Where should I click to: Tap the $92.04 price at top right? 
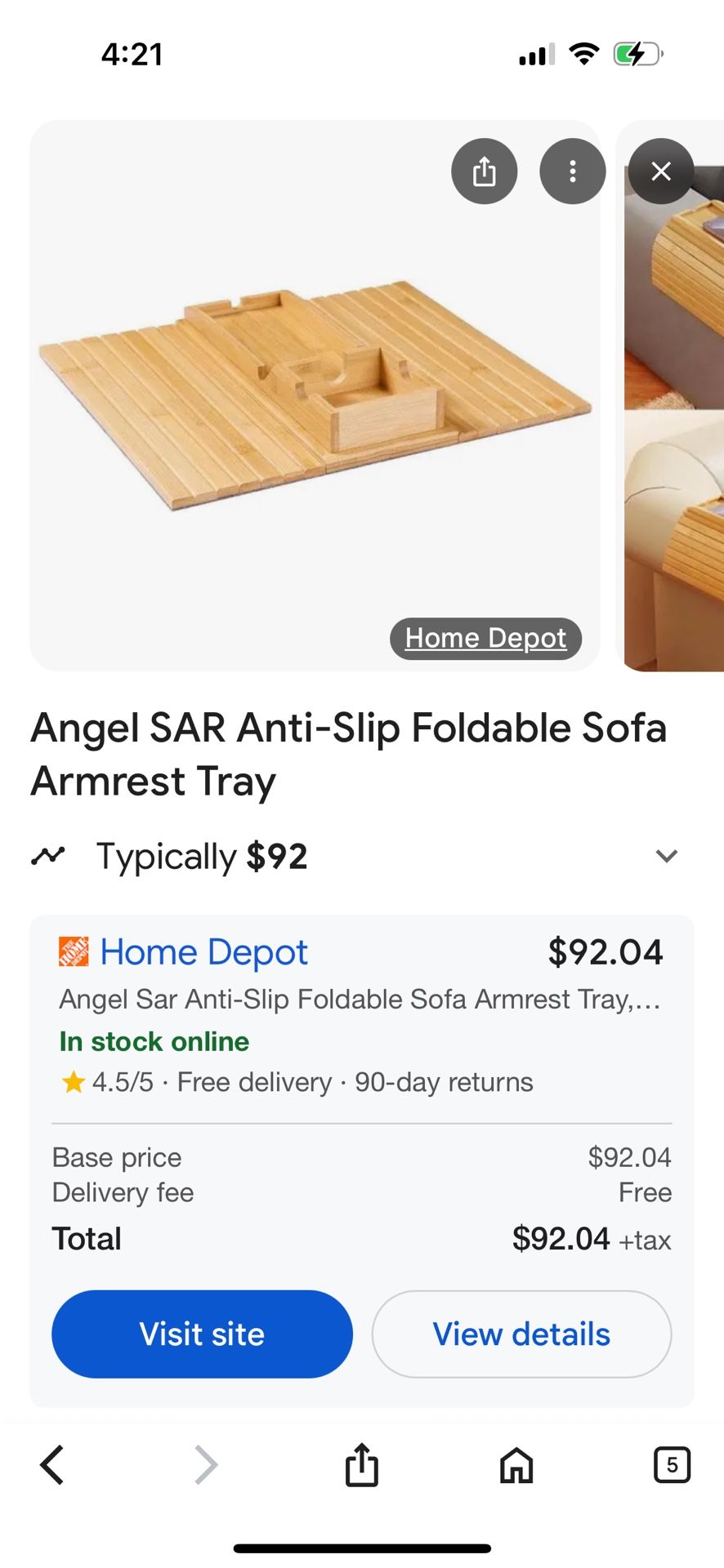[605, 952]
